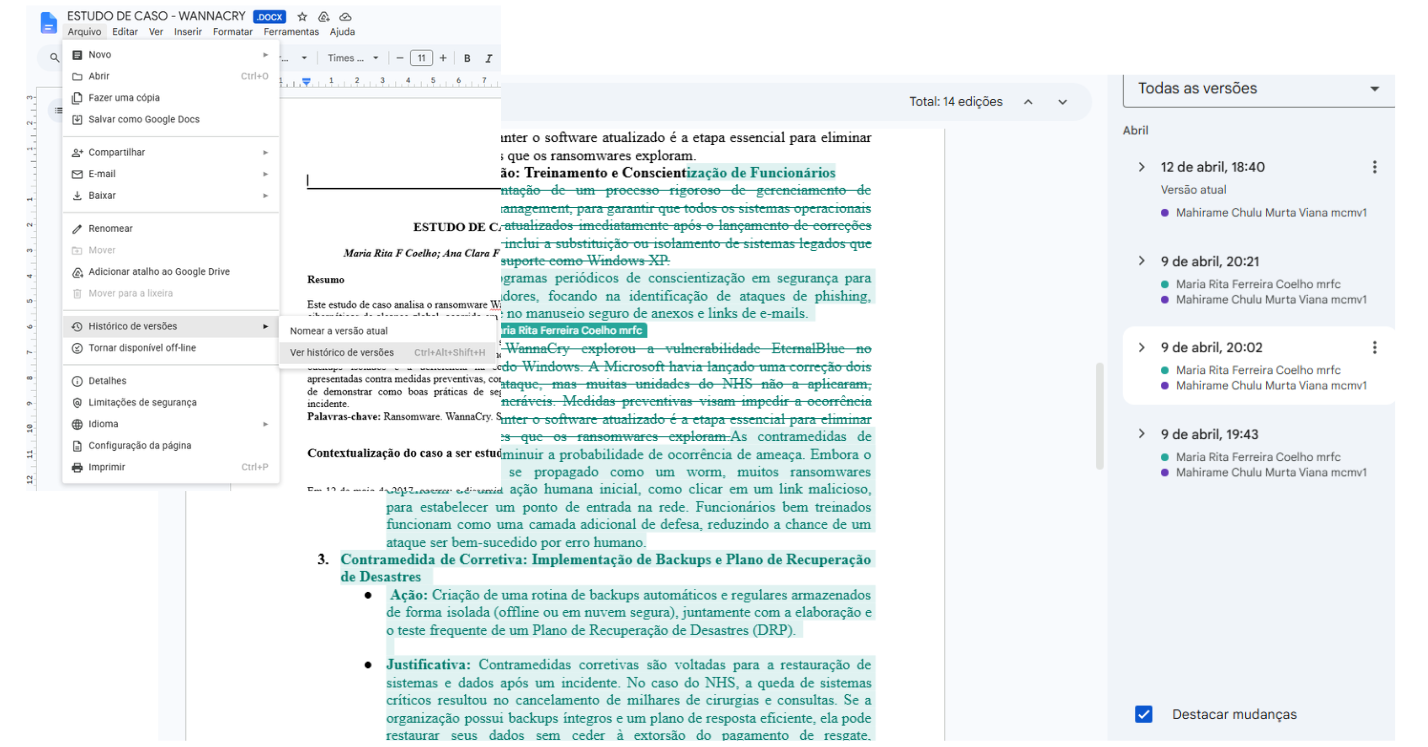
Task: Open the Formatar menu
Action: 233,32
